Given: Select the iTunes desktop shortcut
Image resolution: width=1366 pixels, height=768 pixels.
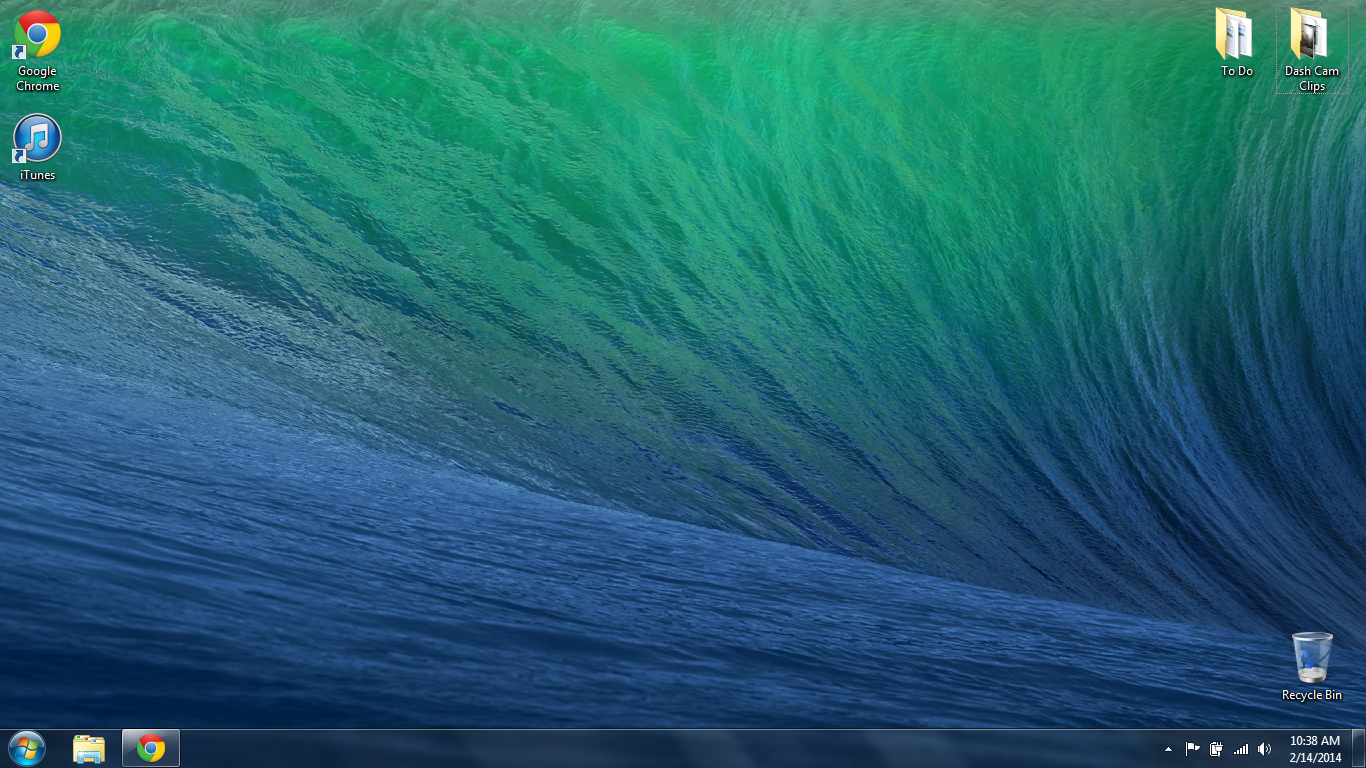Looking at the screenshot, I should [37, 148].
